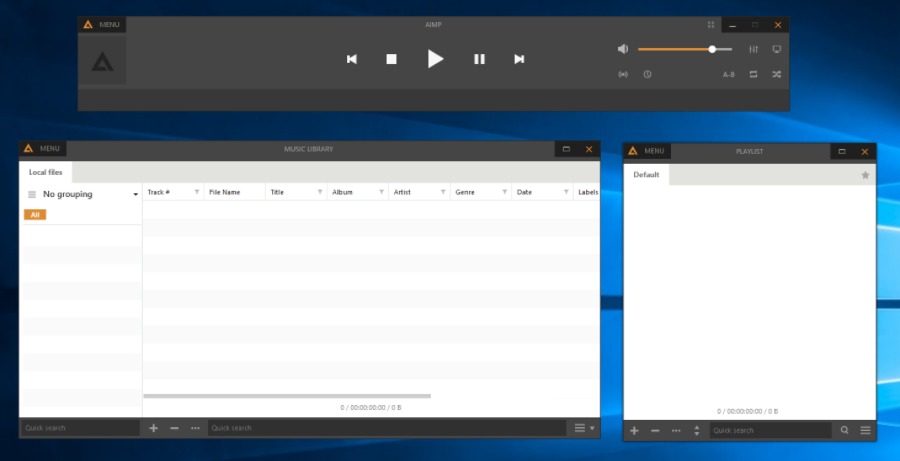900x461 pixels.
Task: Click the orange All filter button
Action: click(35, 215)
